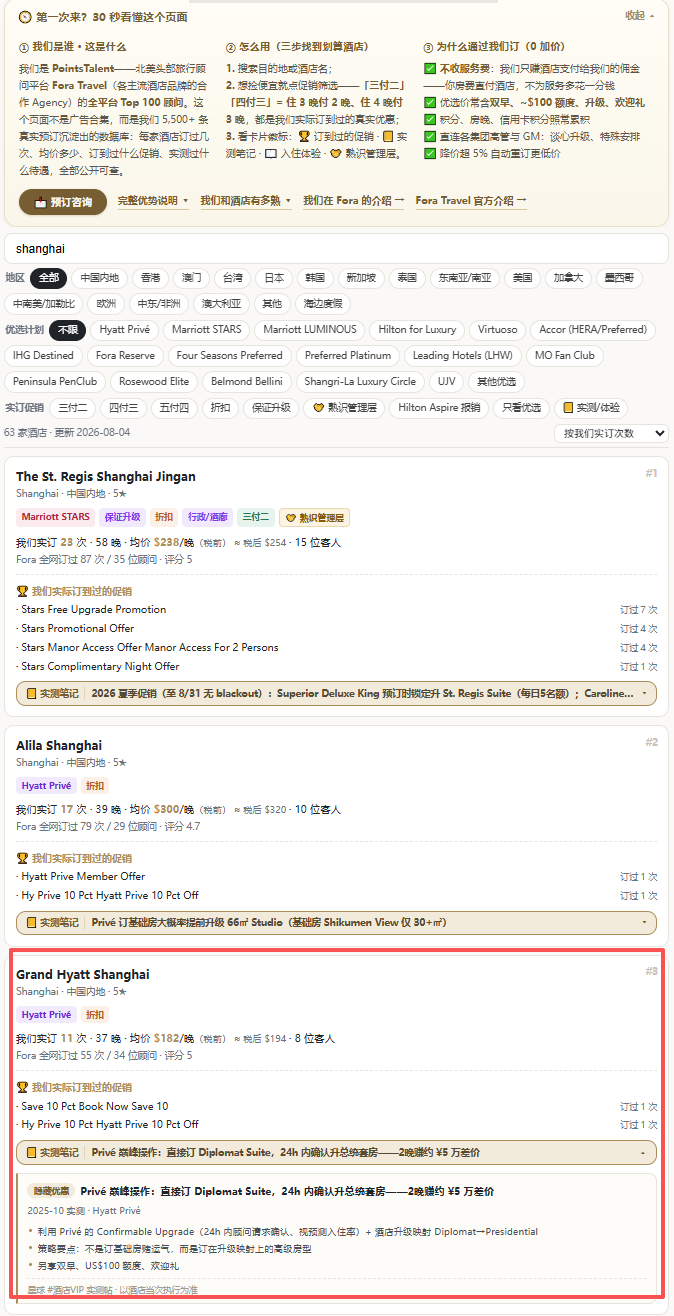Image resolution: width=674 pixels, height=1316 pixels.
Task: Expand 我们和酒店有多熟 section
Action: click(245, 201)
